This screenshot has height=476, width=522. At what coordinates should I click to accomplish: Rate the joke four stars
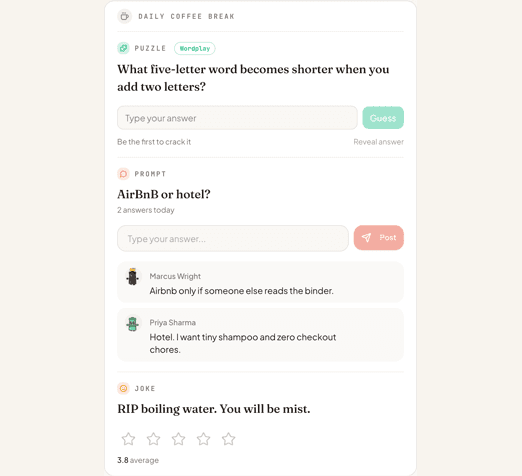click(x=203, y=439)
